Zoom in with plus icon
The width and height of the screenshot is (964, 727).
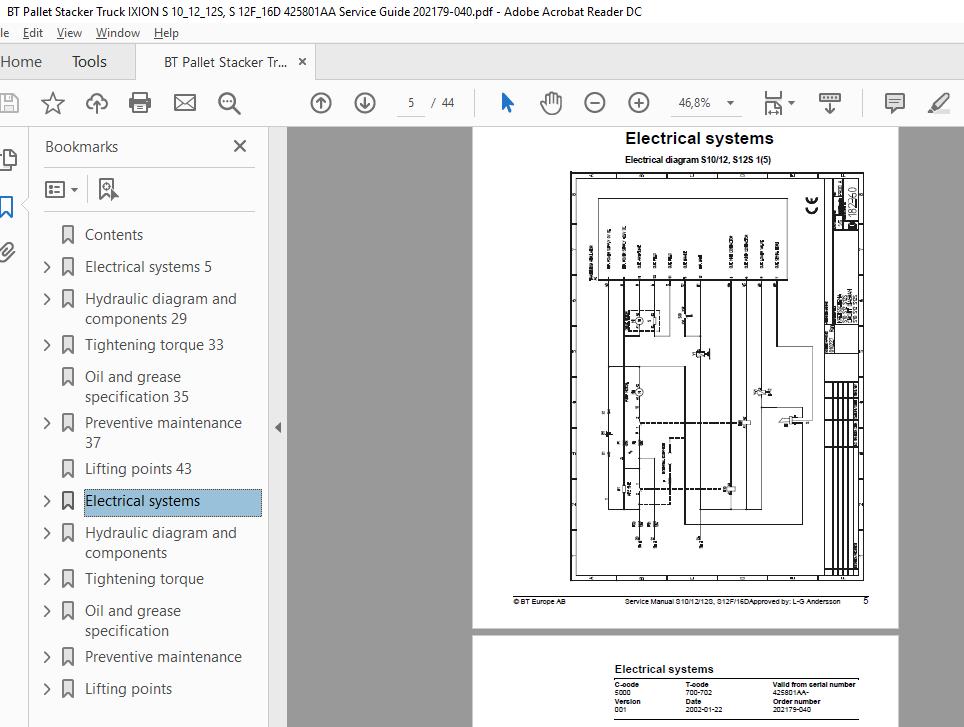(639, 103)
